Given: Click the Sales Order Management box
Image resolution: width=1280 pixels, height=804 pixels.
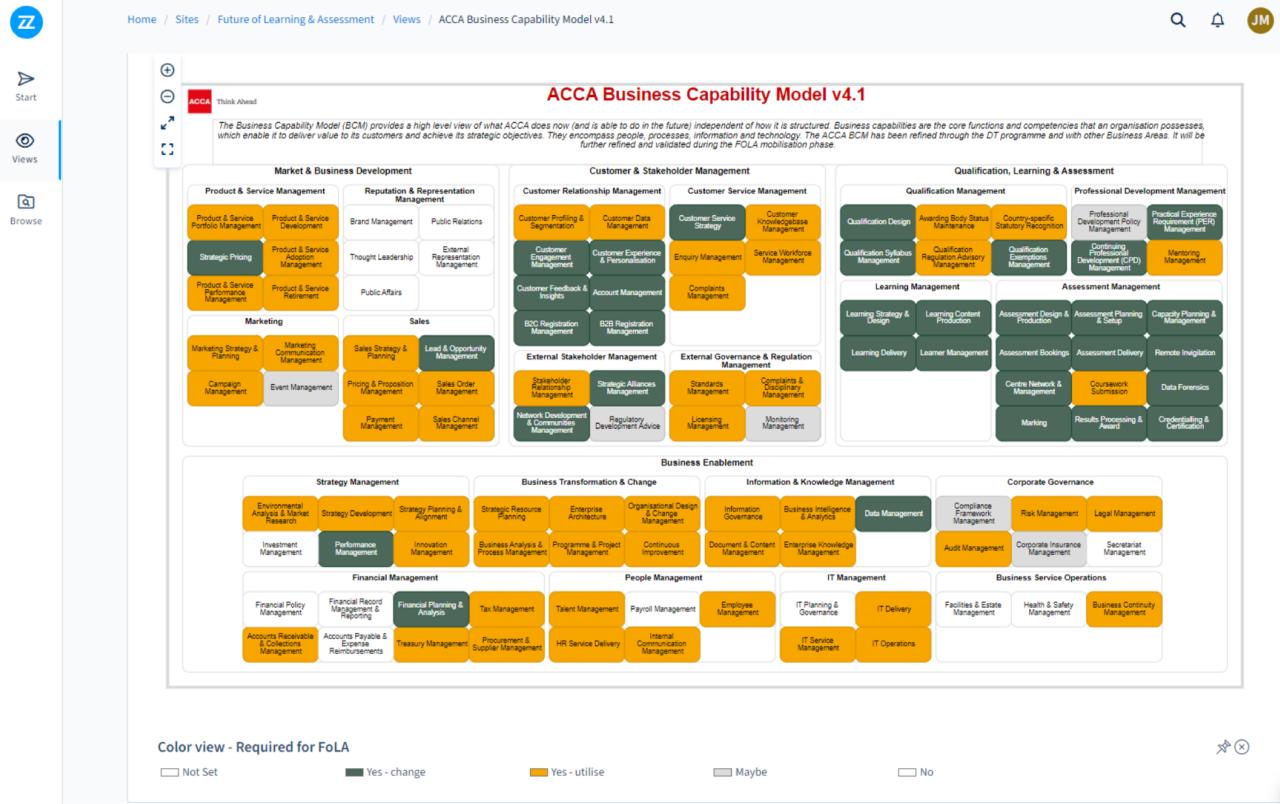Looking at the screenshot, I should (x=456, y=388).
